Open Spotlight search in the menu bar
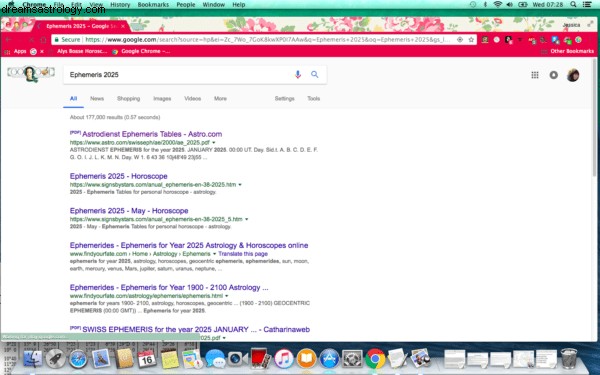The image size is (600, 375). coord(573,5)
